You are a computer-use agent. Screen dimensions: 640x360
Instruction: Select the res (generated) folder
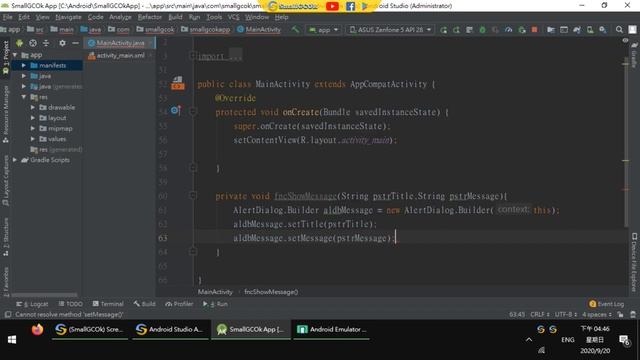[56, 149]
